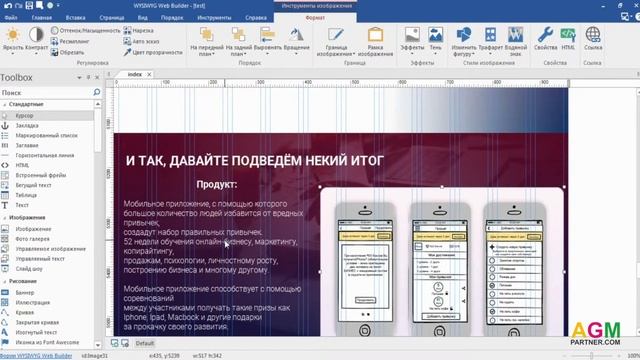Viewport: 640px width, 360px height.
Task: Open image Свойства properties
Action: [545, 39]
